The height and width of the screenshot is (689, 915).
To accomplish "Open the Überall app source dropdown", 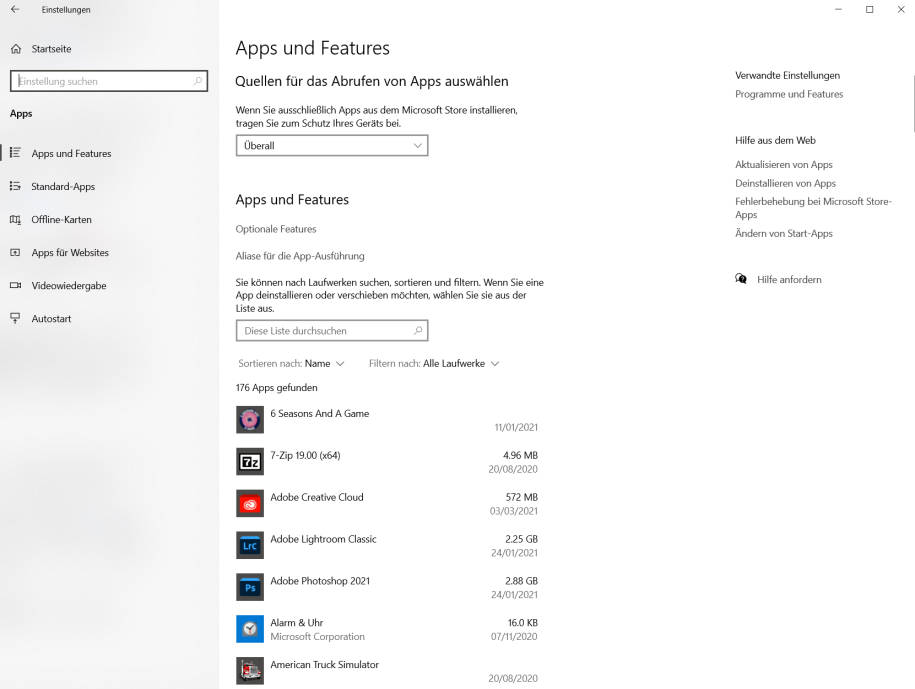I will [332, 145].
